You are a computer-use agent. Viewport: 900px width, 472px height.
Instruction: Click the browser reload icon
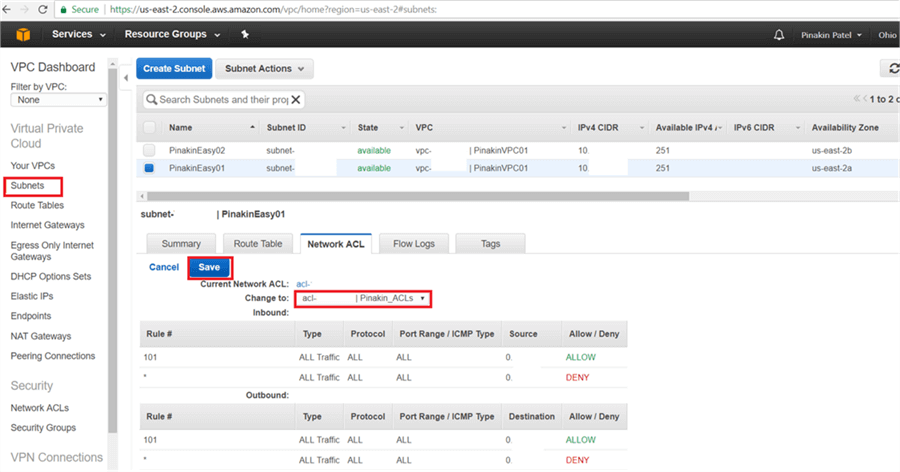(42, 9)
